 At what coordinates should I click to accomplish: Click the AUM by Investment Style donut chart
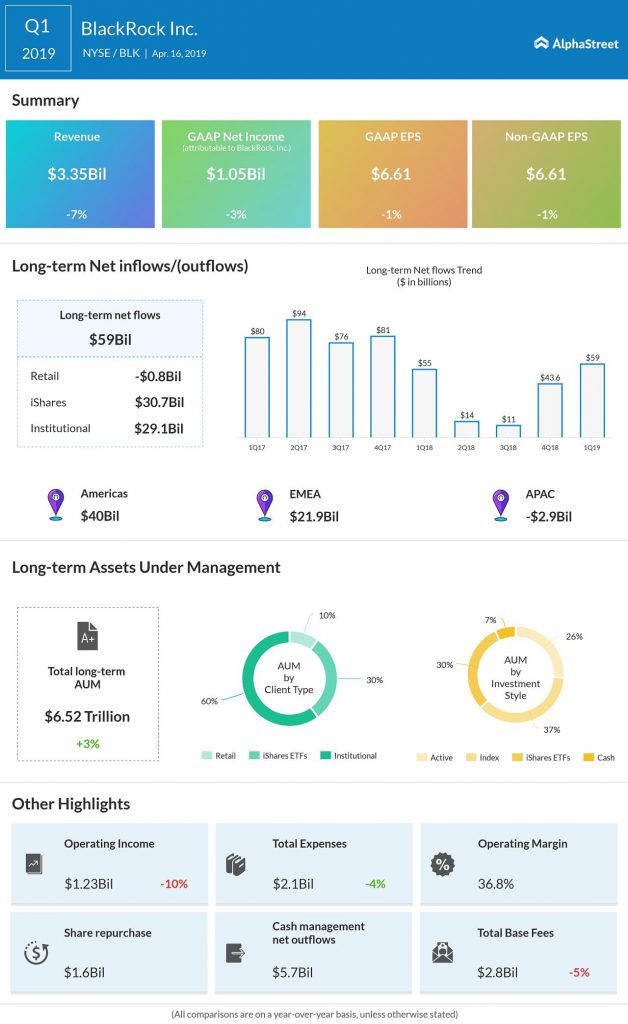pyautogui.click(x=516, y=675)
